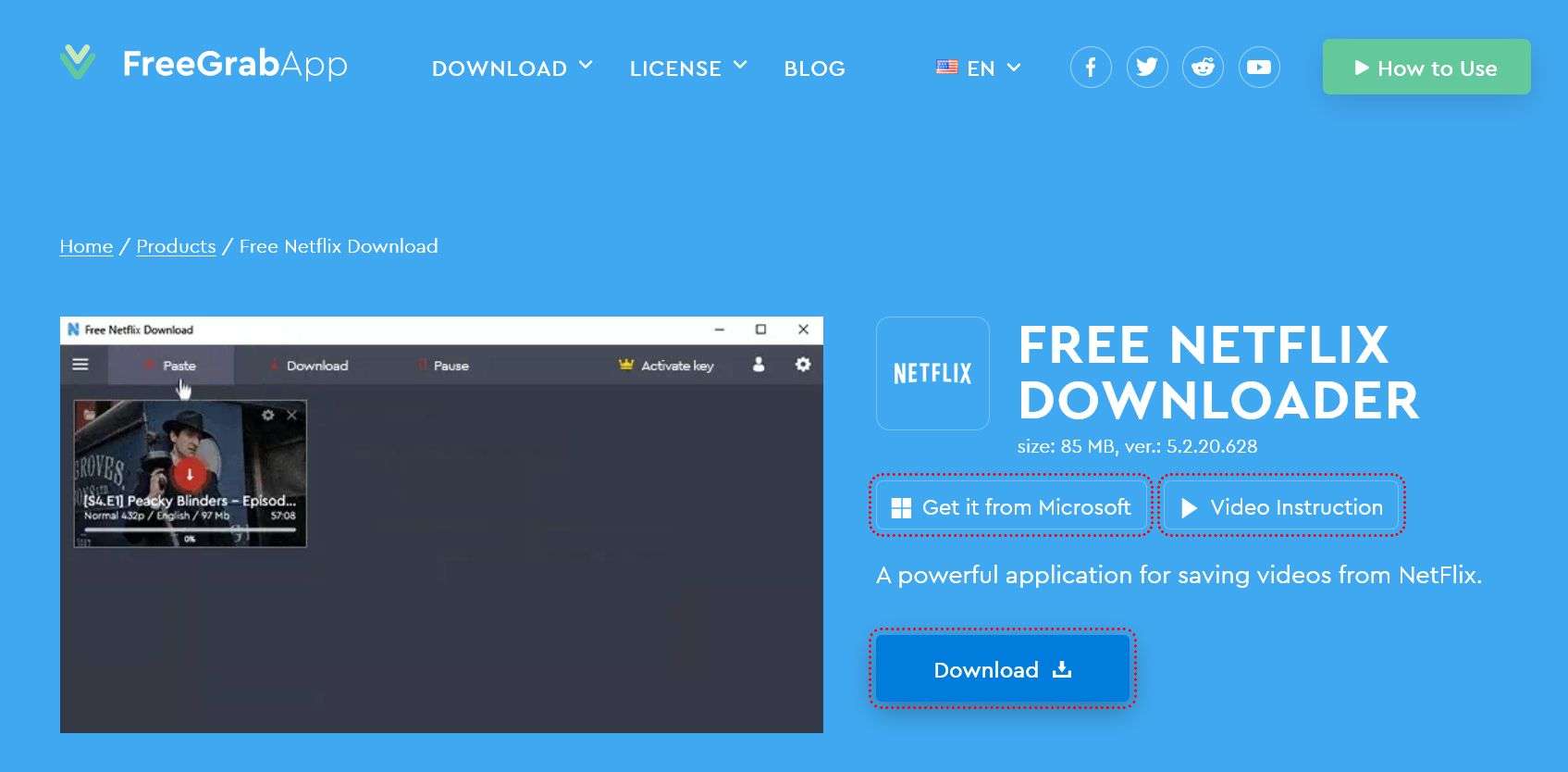Open the Twitter social icon
Screen dimensions: 1568x772
pos(1147,68)
